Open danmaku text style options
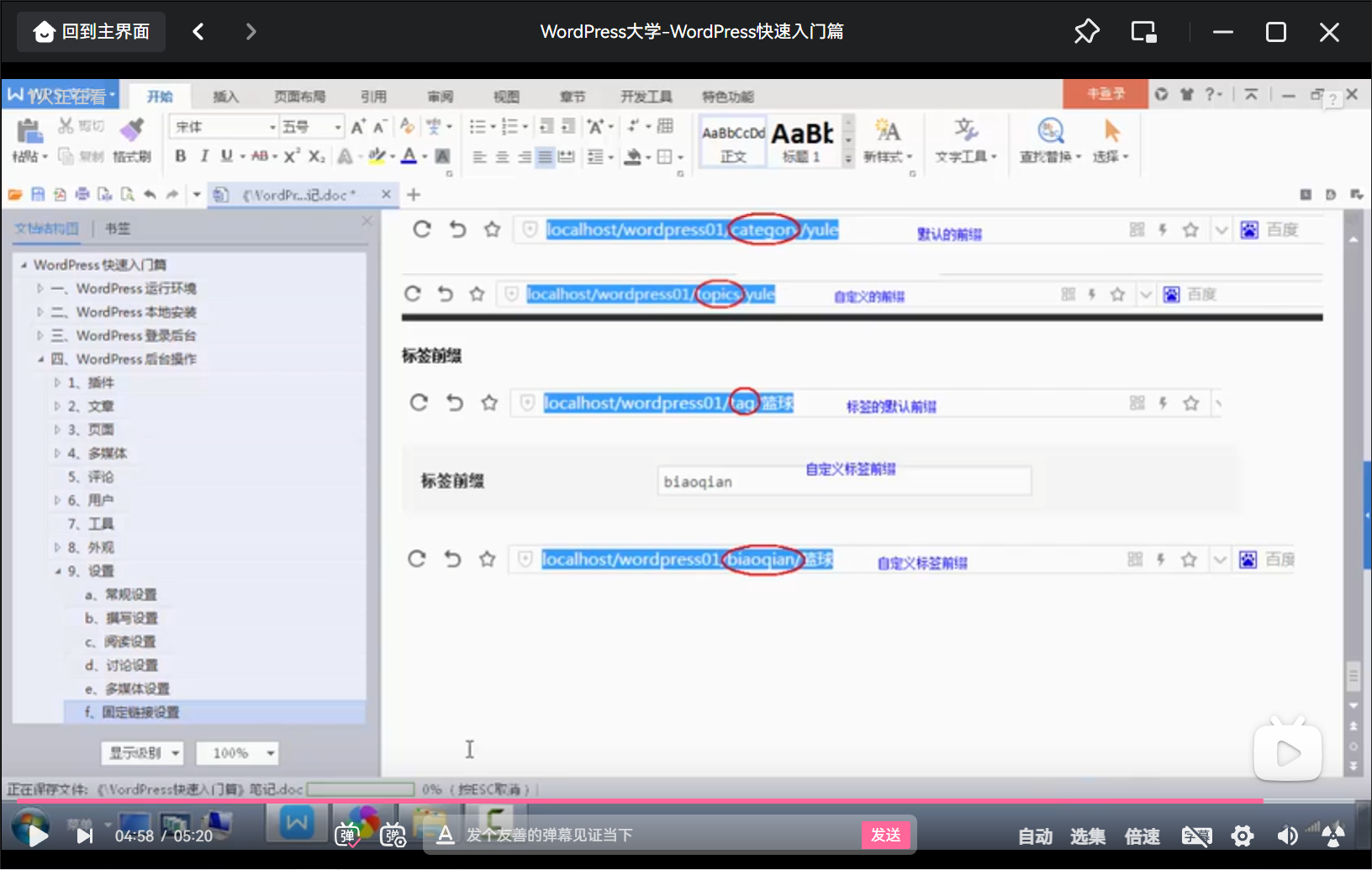 point(446,835)
